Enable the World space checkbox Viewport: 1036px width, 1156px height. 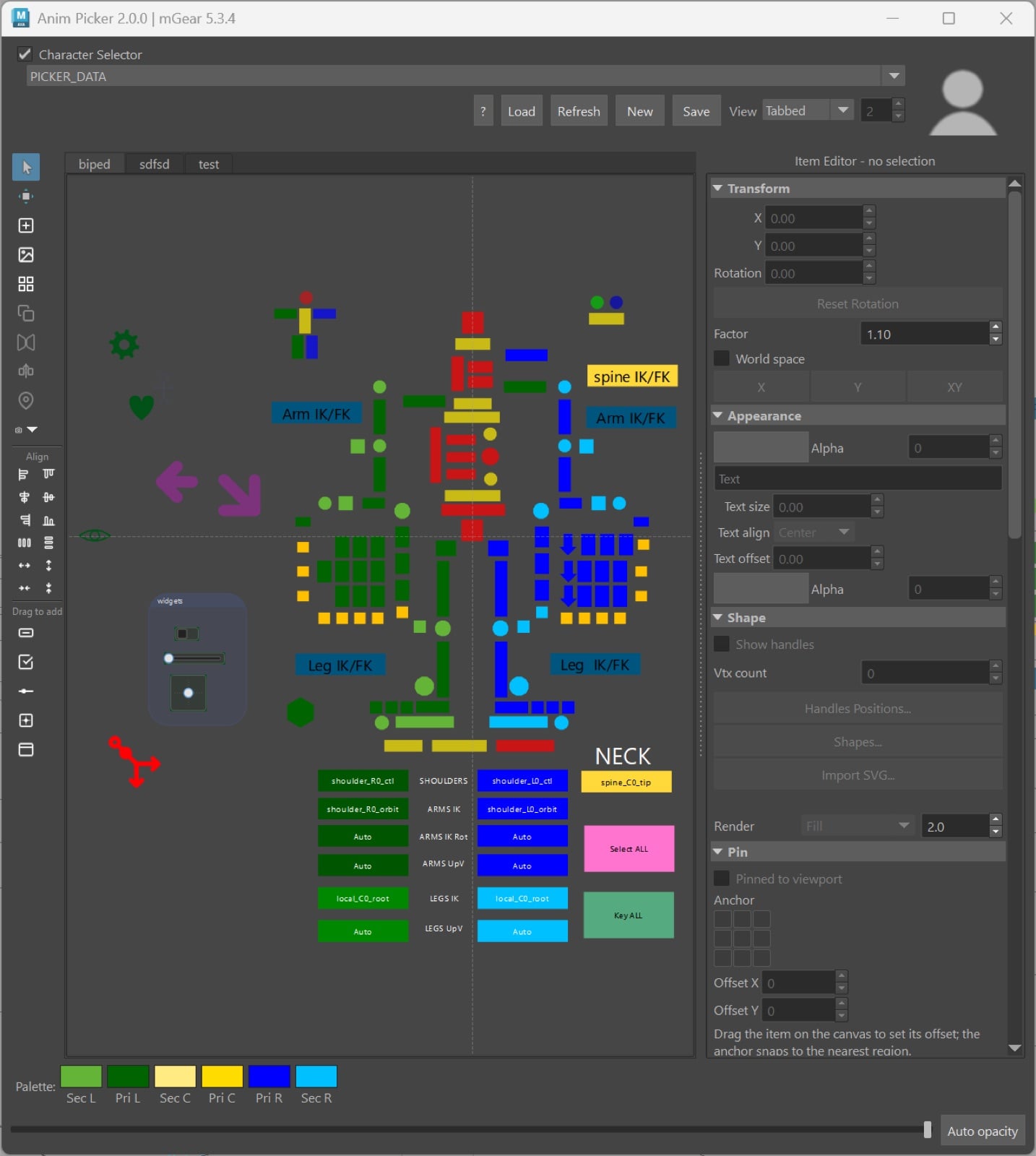click(x=721, y=358)
